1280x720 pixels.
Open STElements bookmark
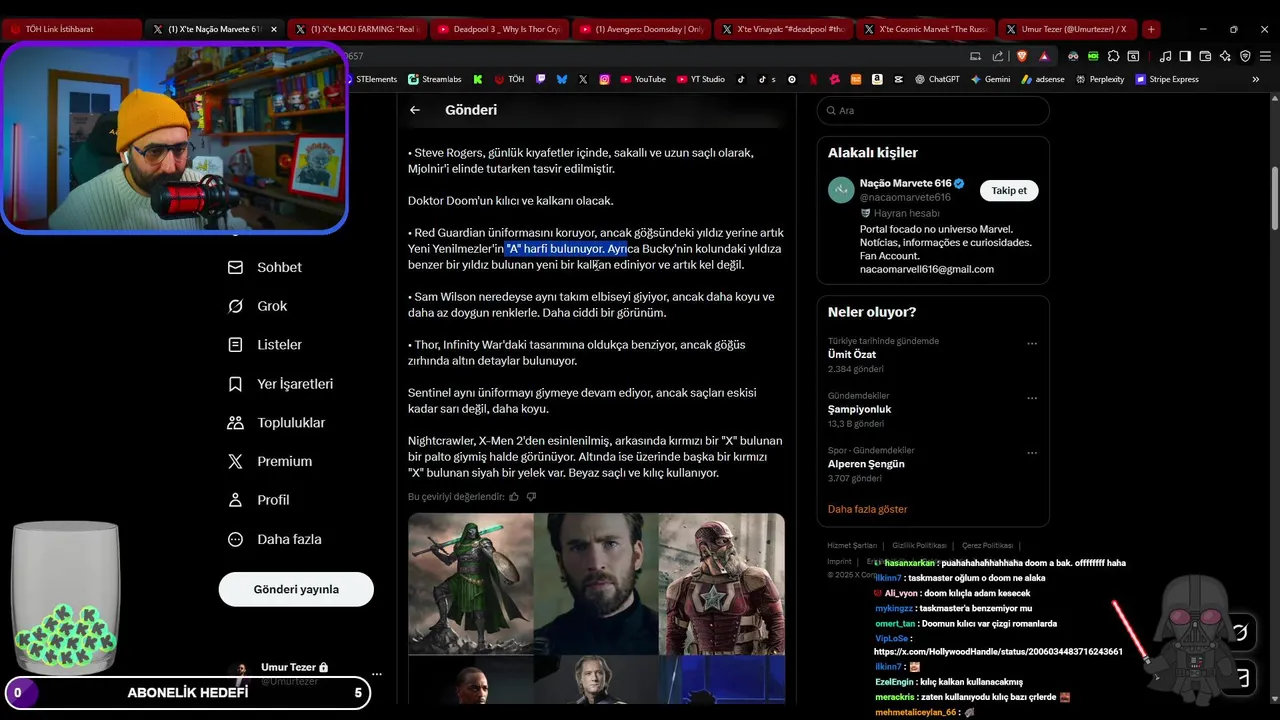pos(370,79)
